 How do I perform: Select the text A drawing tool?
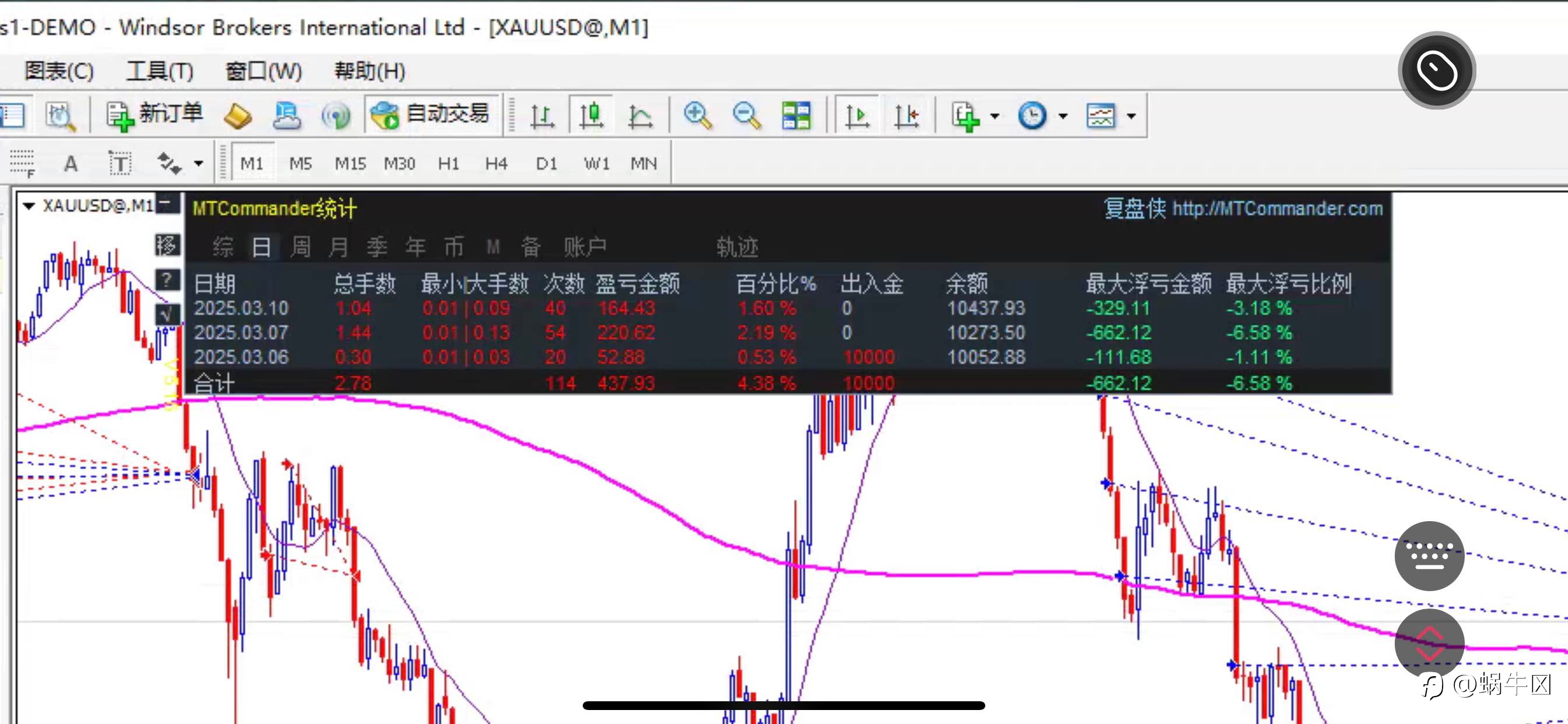pos(71,164)
